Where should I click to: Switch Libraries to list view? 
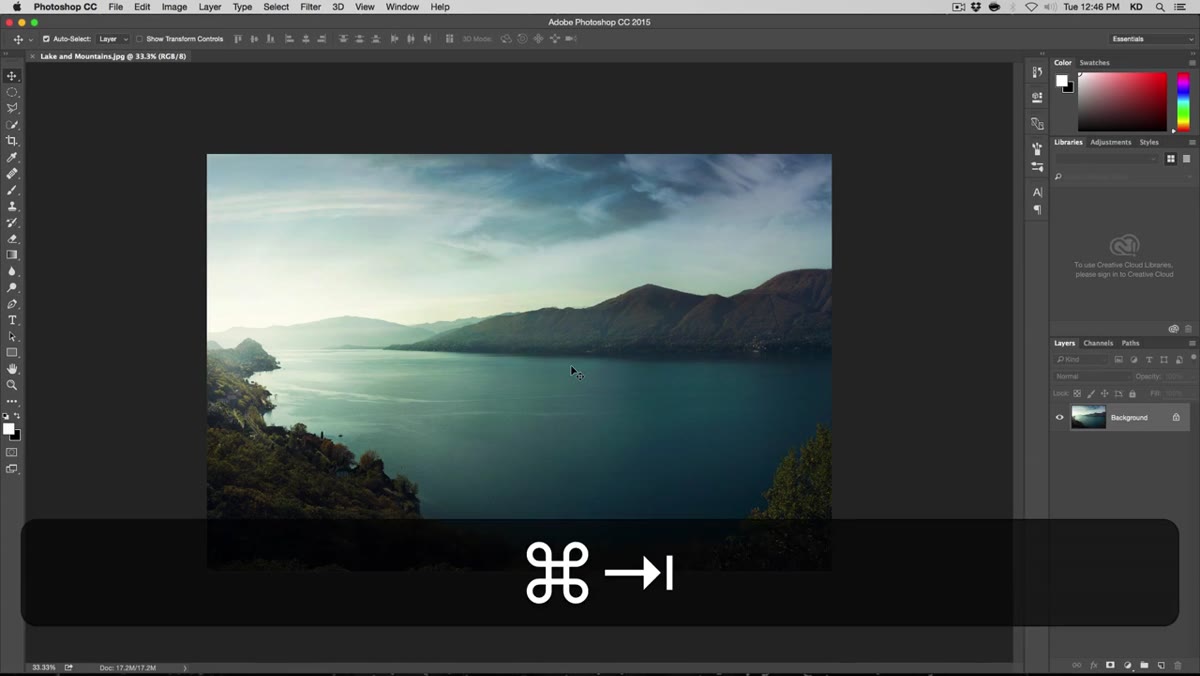click(x=1187, y=159)
